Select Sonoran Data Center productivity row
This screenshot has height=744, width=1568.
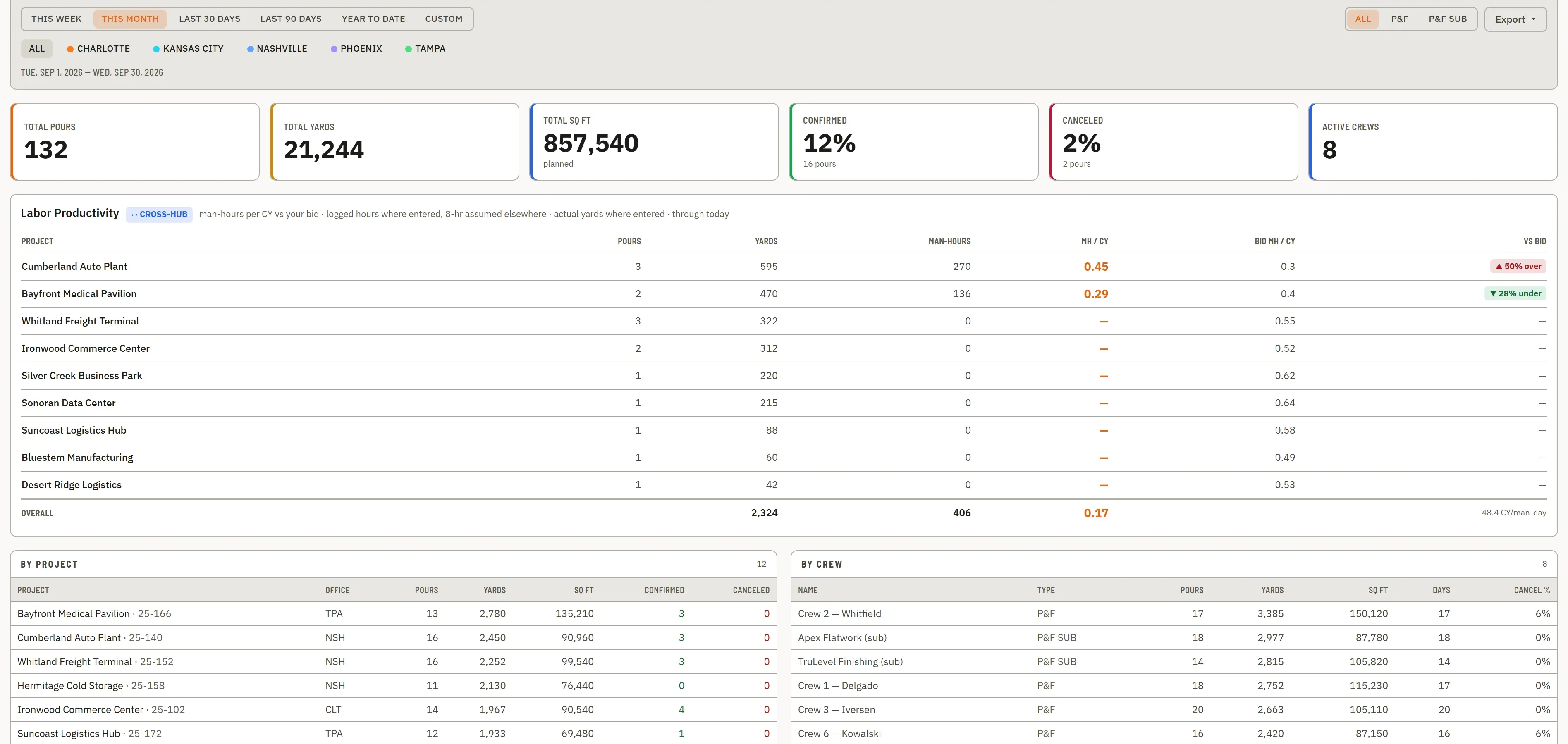(x=784, y=403)
